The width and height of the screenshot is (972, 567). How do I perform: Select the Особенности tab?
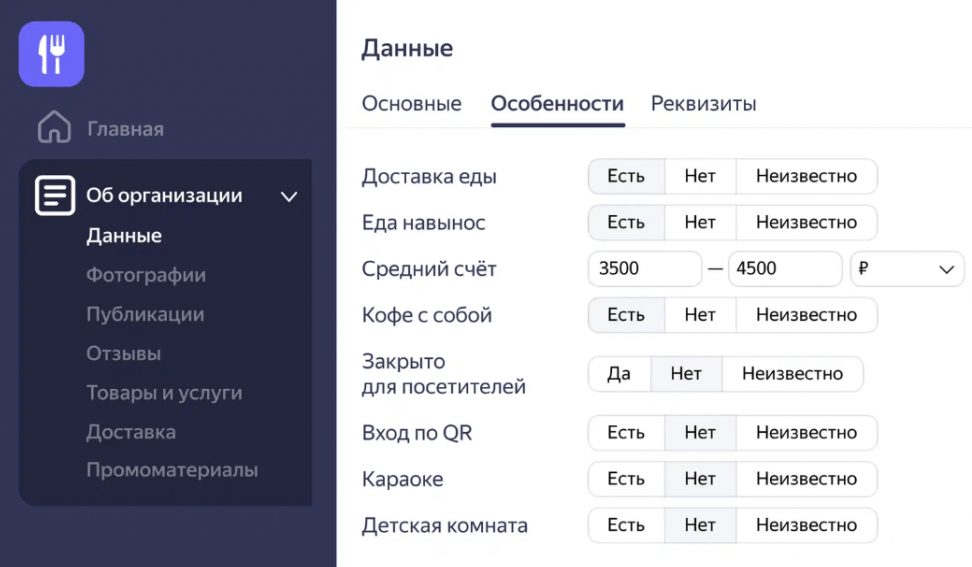pos(557,104)
